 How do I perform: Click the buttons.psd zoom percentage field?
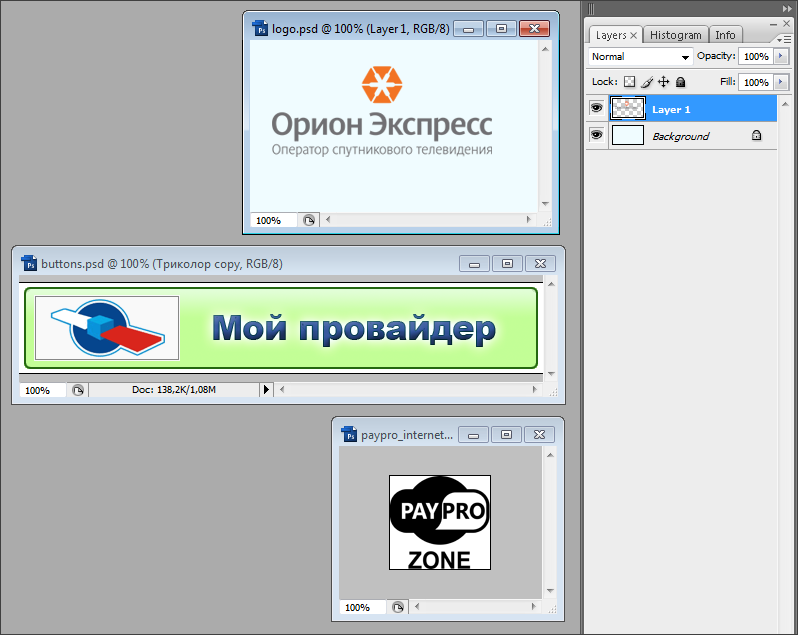pyautogui.click(x=43, y=390)
